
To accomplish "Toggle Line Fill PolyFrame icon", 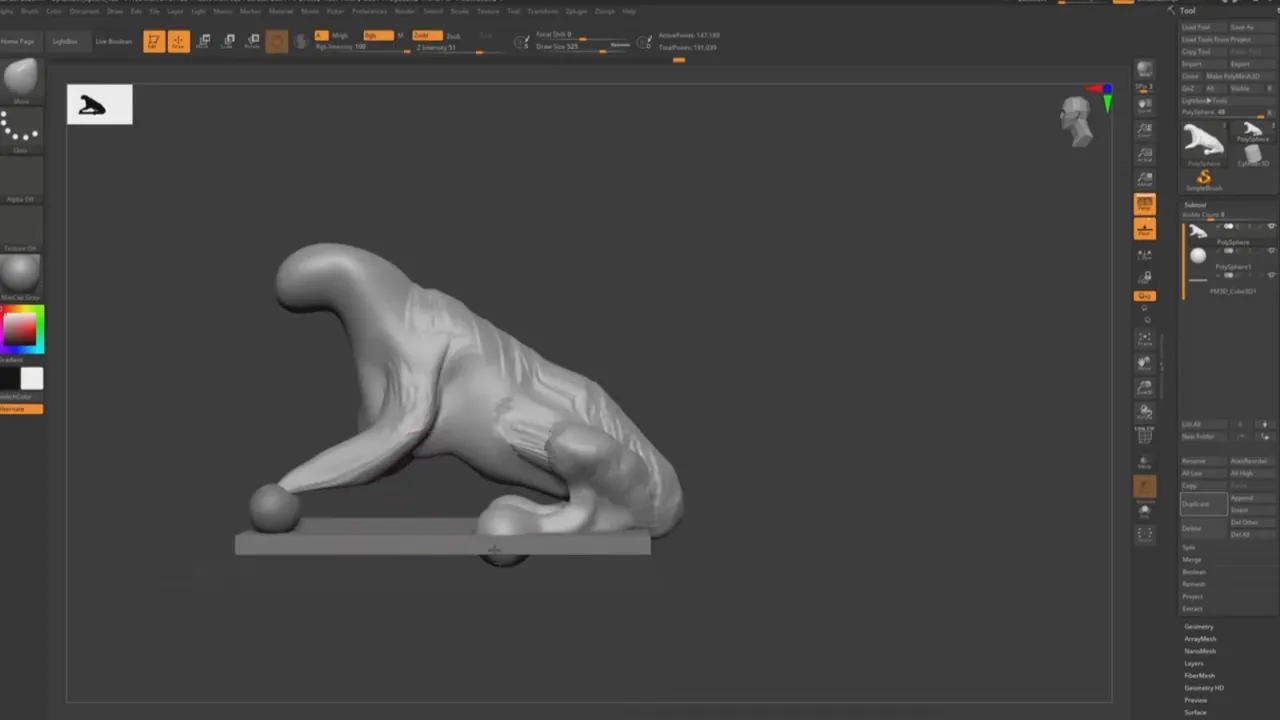I will tap(1145, 436).
